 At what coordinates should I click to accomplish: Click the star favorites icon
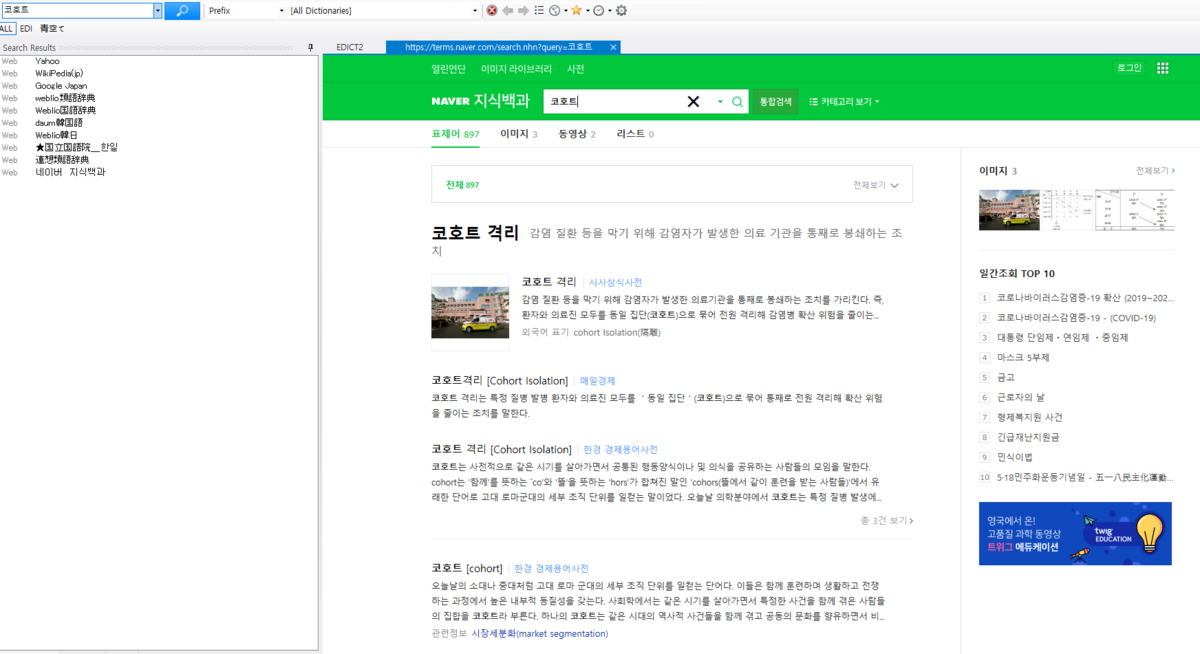[576, 10]
